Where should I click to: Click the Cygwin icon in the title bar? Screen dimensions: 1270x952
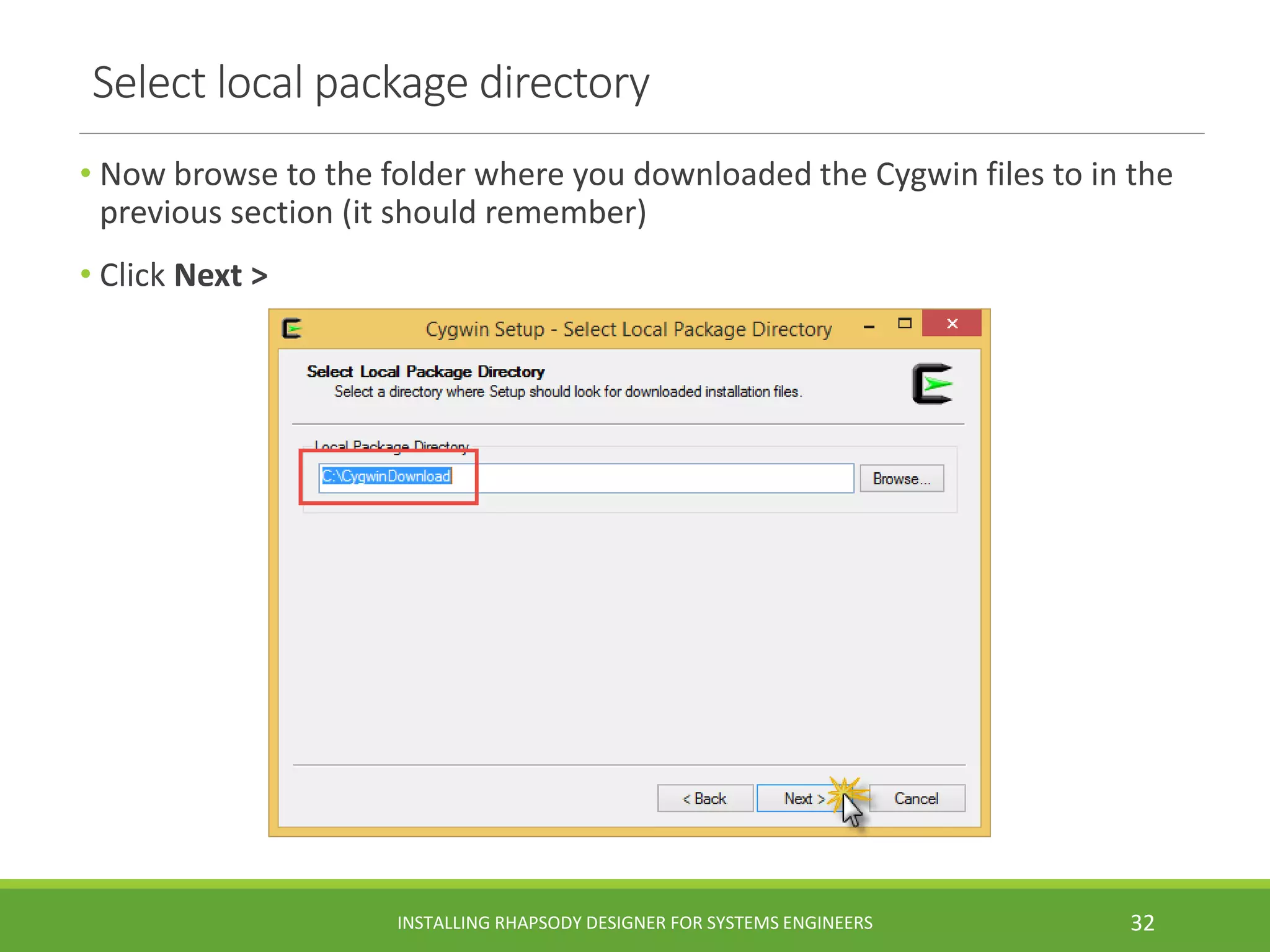[x=292, y=328]
